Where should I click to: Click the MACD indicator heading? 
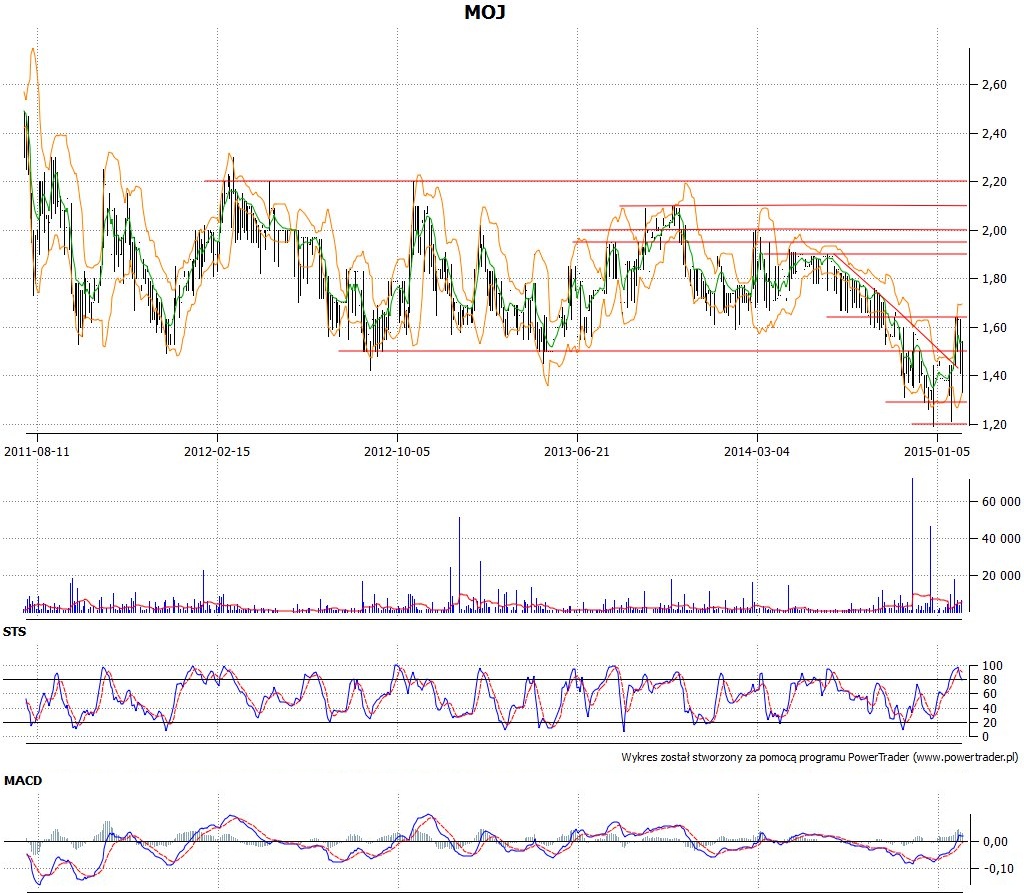23,780
